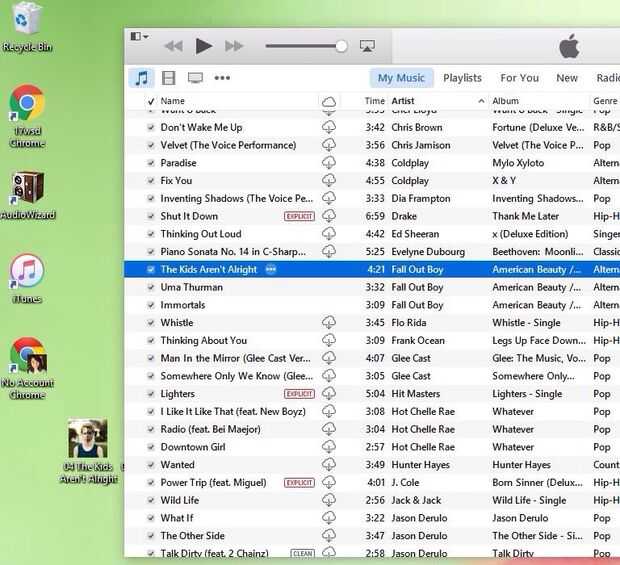620x565 pixels.
Task: Uncheck the Downtown Girl song checkbox
Action: point(151,447)
